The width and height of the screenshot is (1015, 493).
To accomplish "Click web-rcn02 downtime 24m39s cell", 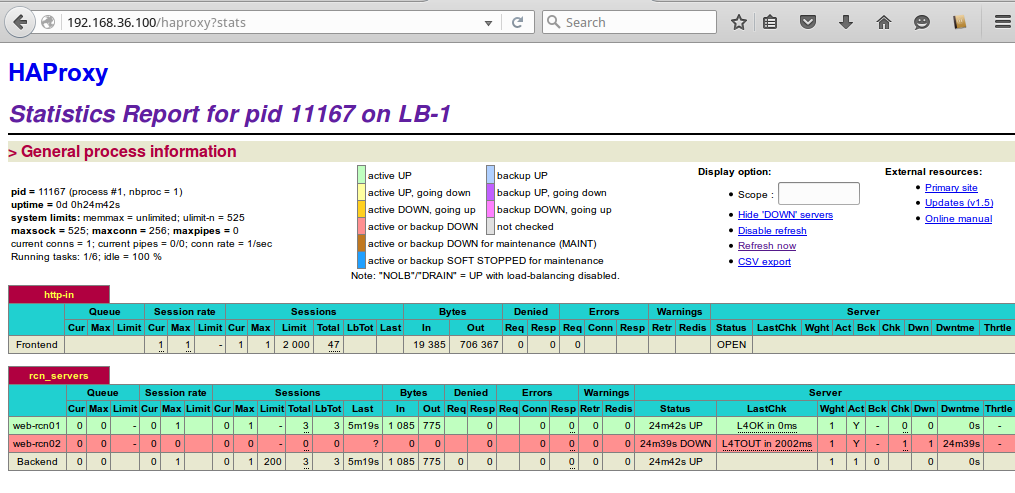I will tap(961, 444).
